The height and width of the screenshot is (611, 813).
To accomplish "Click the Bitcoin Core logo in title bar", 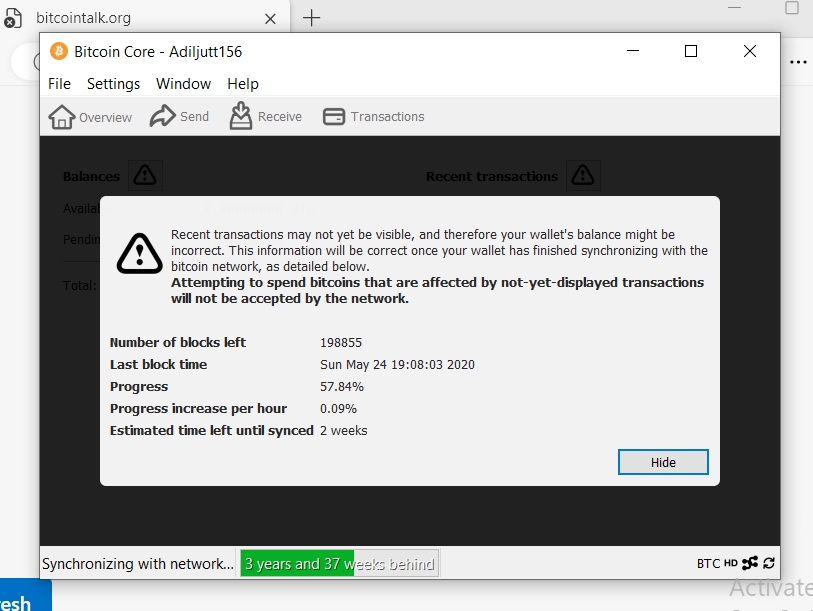I will [x=59, y=51].
